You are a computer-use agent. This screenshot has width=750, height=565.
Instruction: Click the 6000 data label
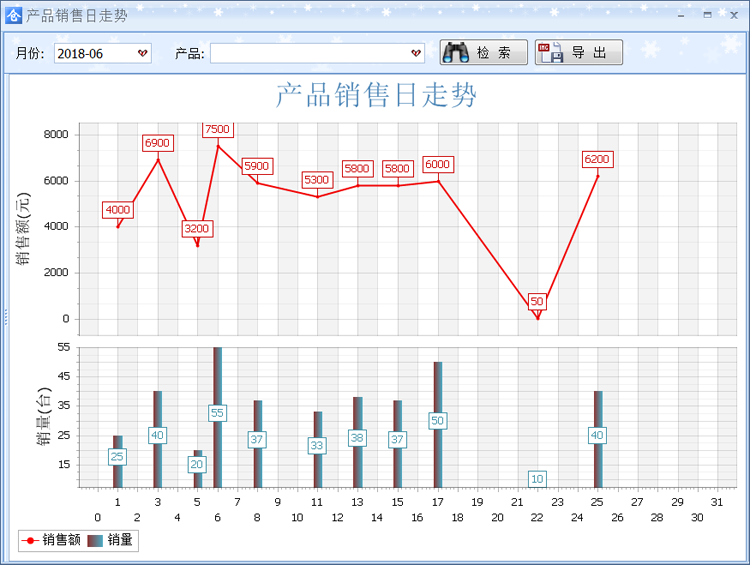pos(438,165)
